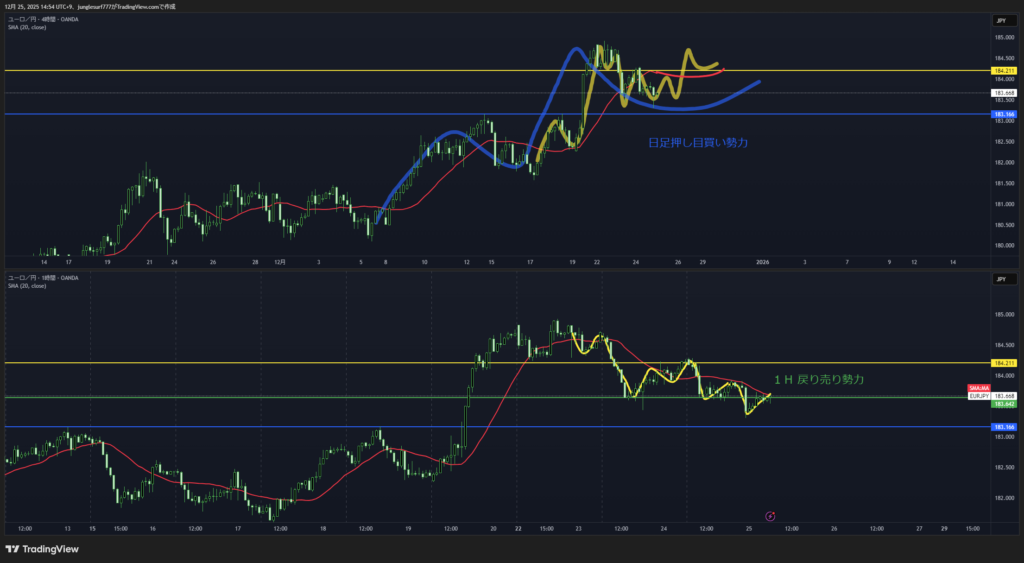
Task: Select the blue '日足押し目買い勢力' text annotation
Action: (x=698, y=143)
